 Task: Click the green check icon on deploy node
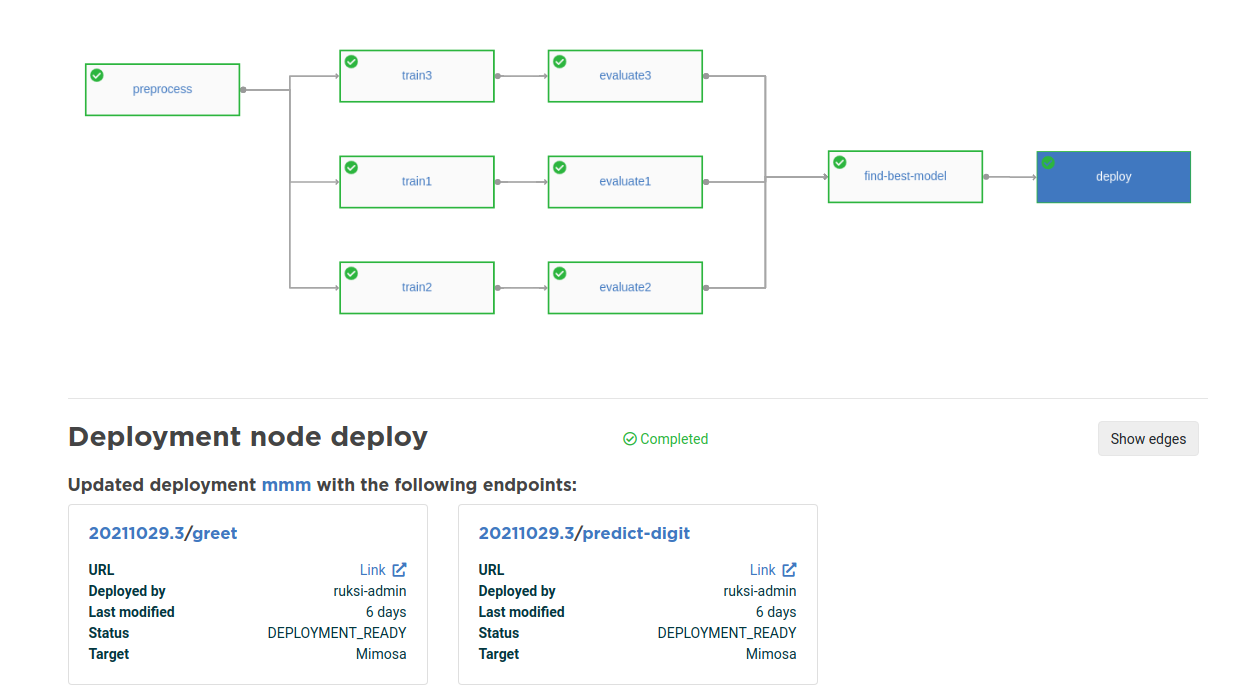coord(1048,162)
